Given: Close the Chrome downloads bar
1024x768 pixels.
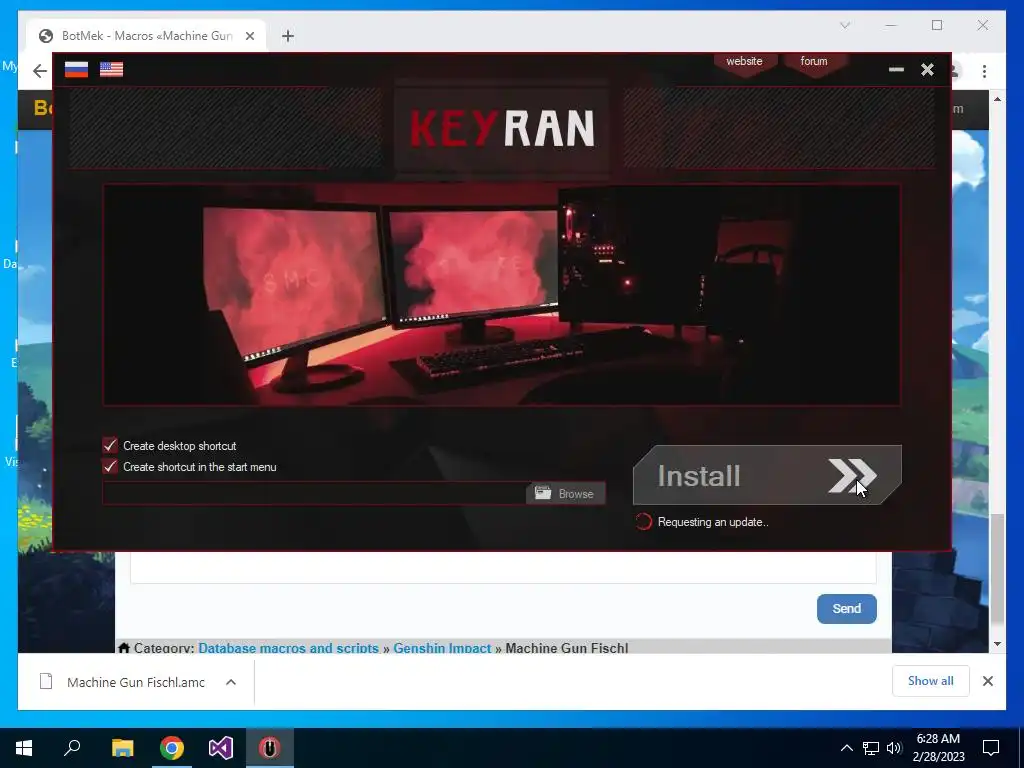Looking at the screenshot, I should (x=987, y=681).
